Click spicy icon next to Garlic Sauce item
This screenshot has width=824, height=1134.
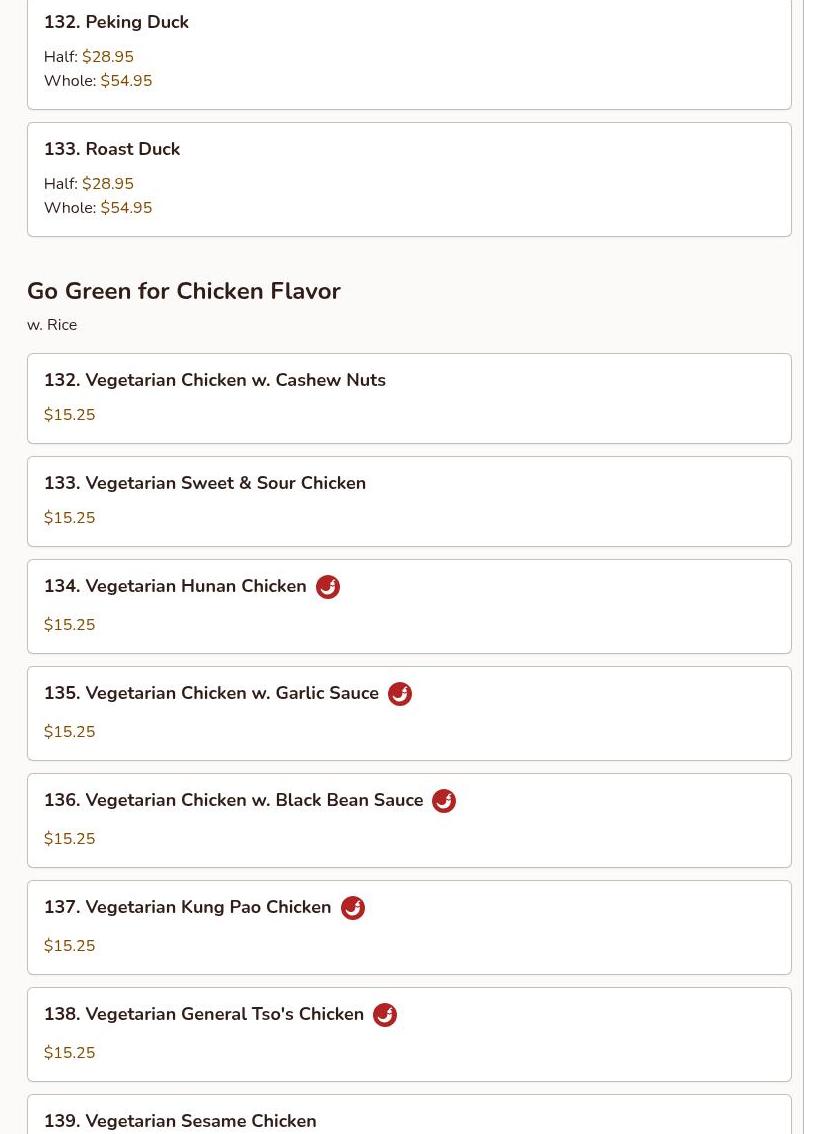[400, 694]
